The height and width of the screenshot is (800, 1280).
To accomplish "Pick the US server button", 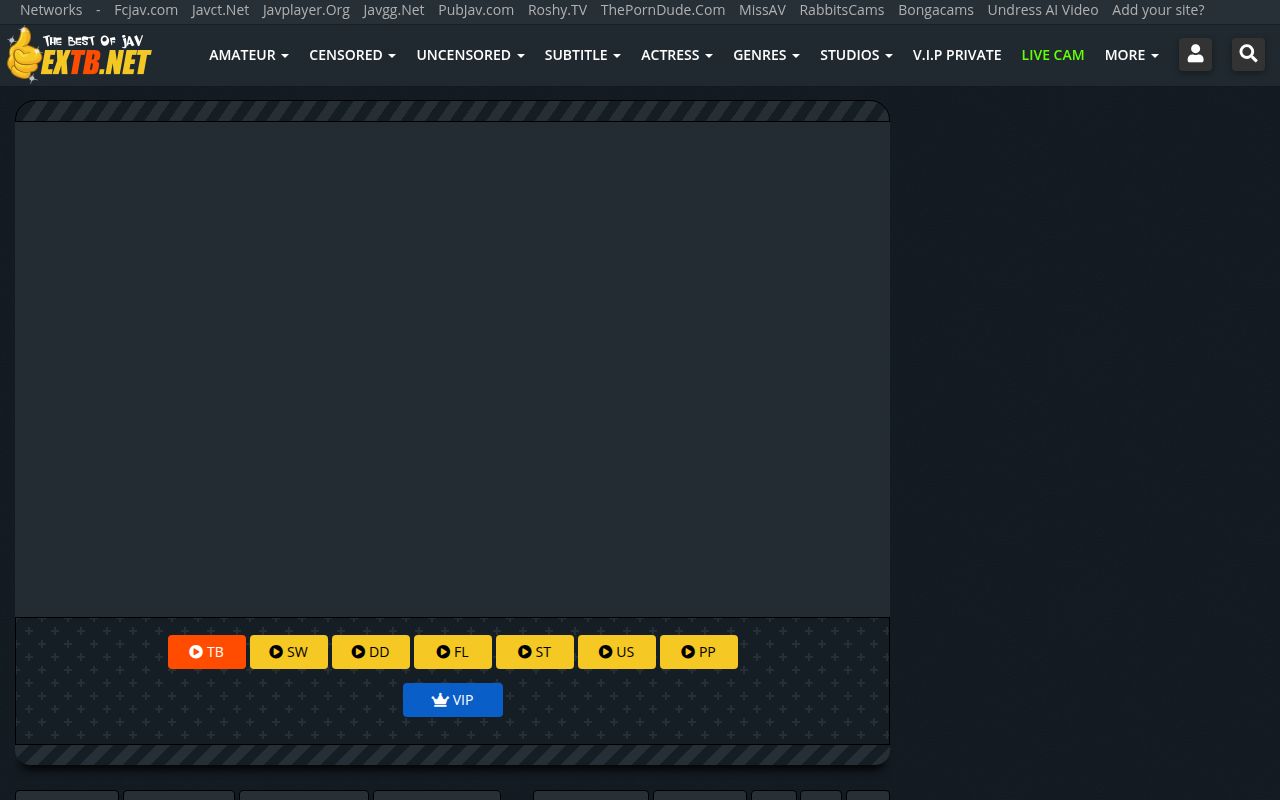I will pyautogui.click(x=617, y=652).
